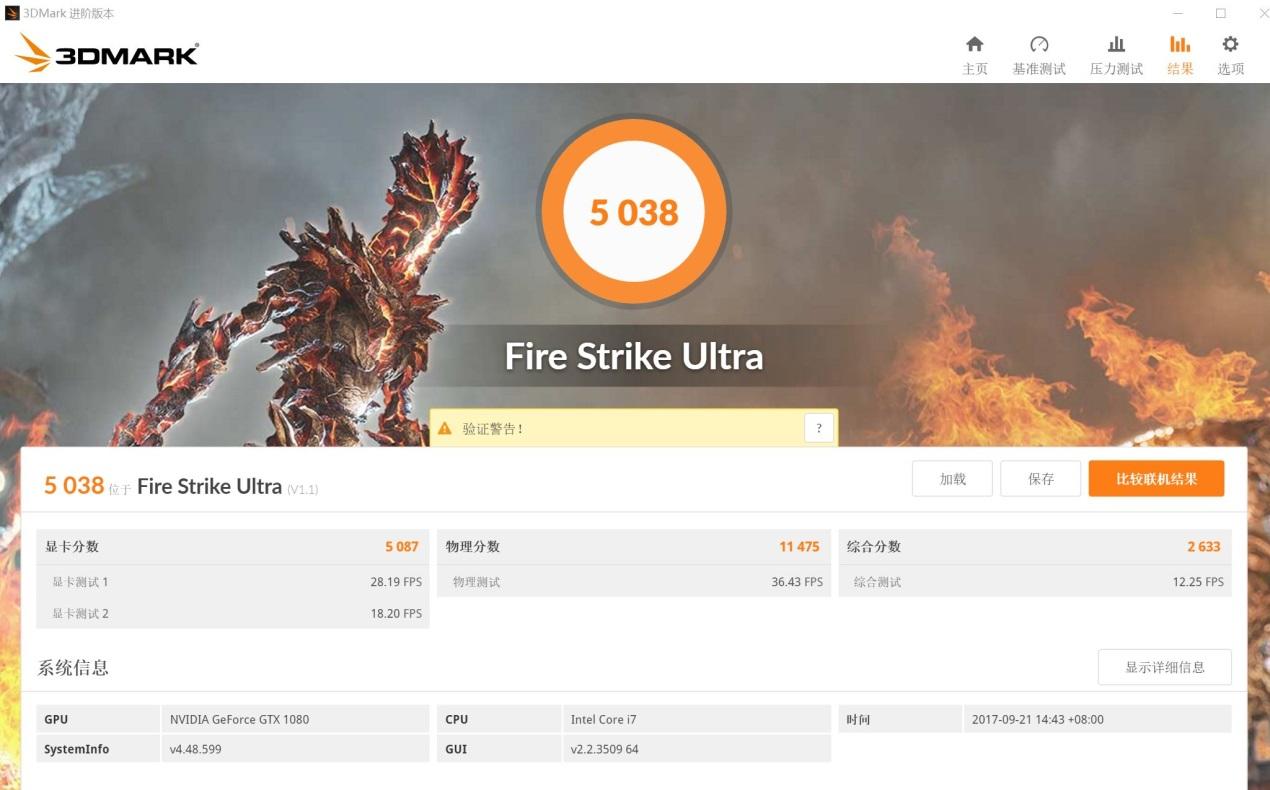This screenshot has height=790, width=1270.
Task: Click the 5 038 score circle
Action: tap(634, 211)
